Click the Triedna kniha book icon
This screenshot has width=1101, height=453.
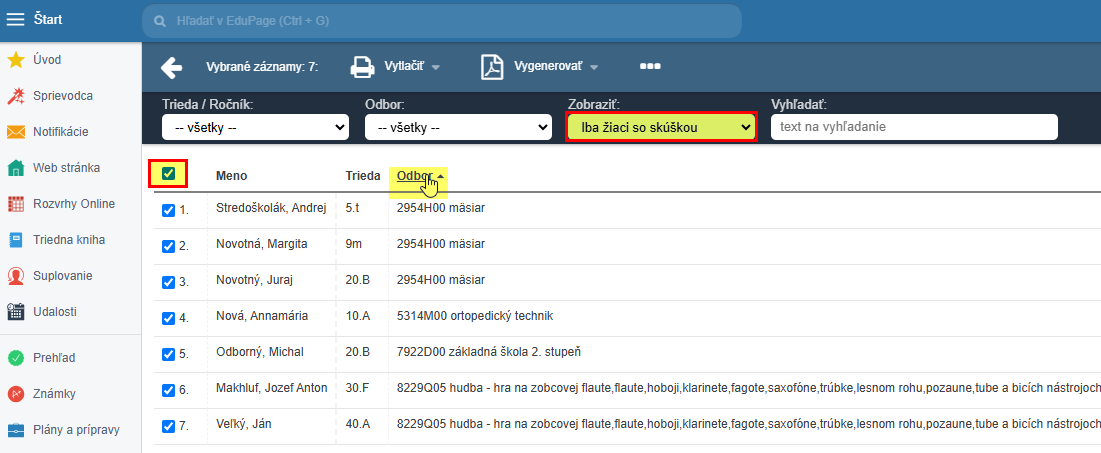15,239
